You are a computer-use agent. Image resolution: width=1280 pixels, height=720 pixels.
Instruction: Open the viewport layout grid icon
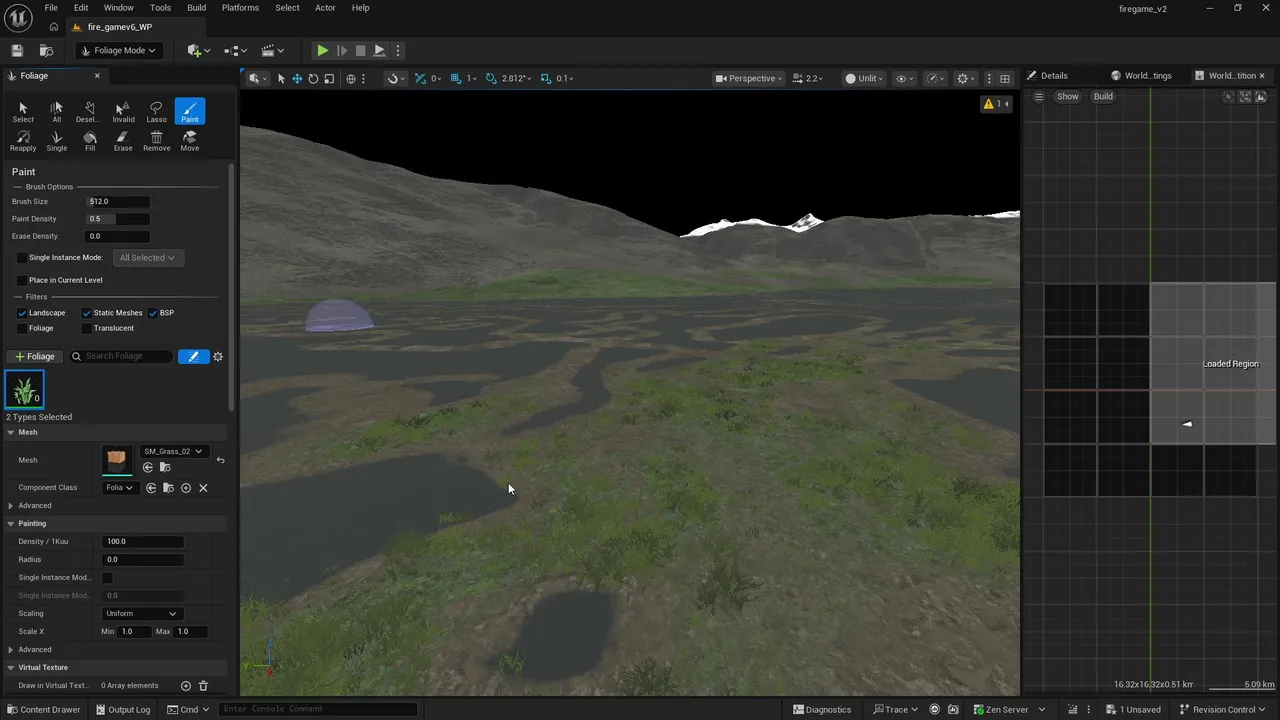point(1005,78)
